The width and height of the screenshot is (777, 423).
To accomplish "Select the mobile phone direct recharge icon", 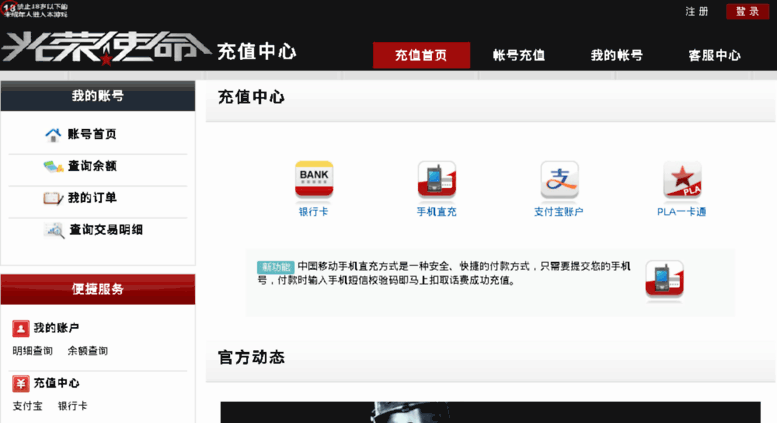I will tap(437, 179).
